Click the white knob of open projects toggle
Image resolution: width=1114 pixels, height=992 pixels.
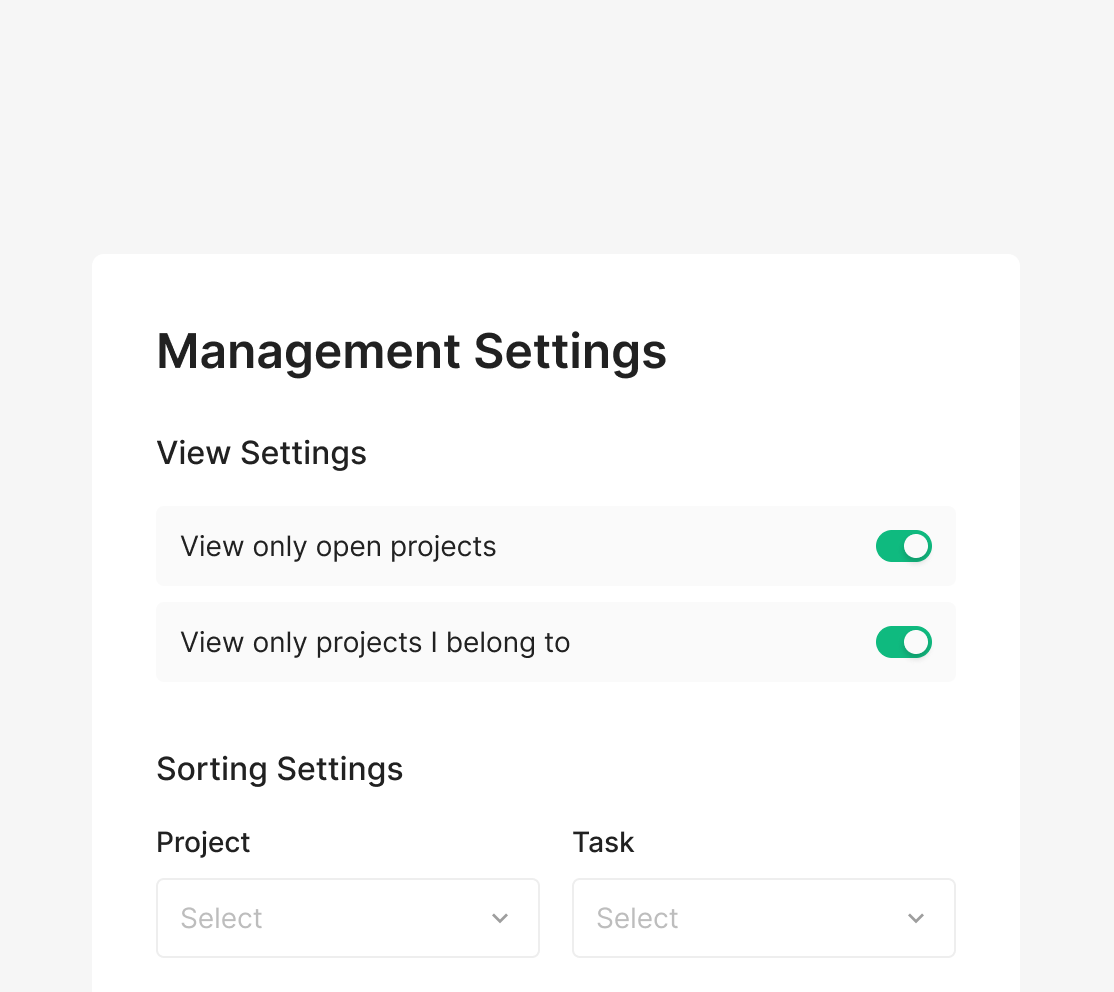(x=916, y=546)
